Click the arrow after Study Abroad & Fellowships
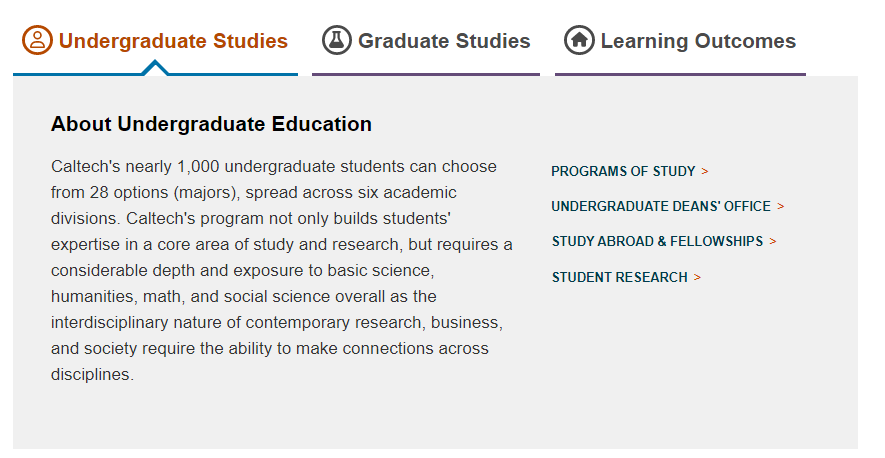The height and width of the screenshot is (458, 885). coord(773,242)
